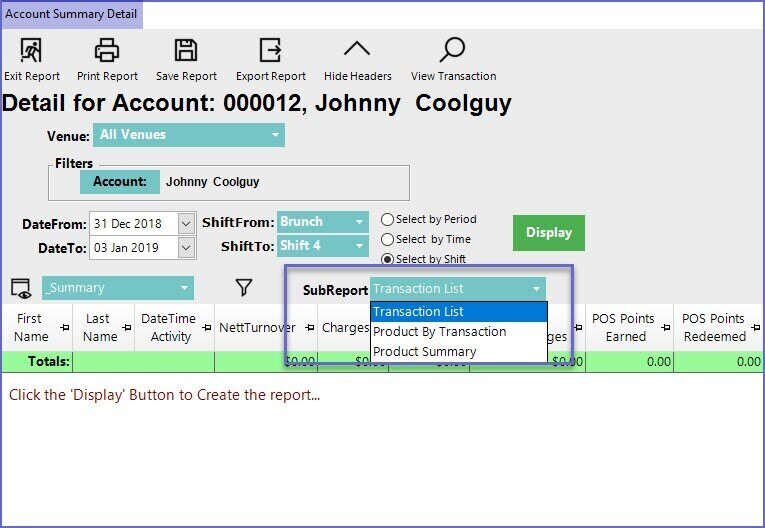
Task: Switch to the Account Summary Detail tab
Action: click(71, 14)
